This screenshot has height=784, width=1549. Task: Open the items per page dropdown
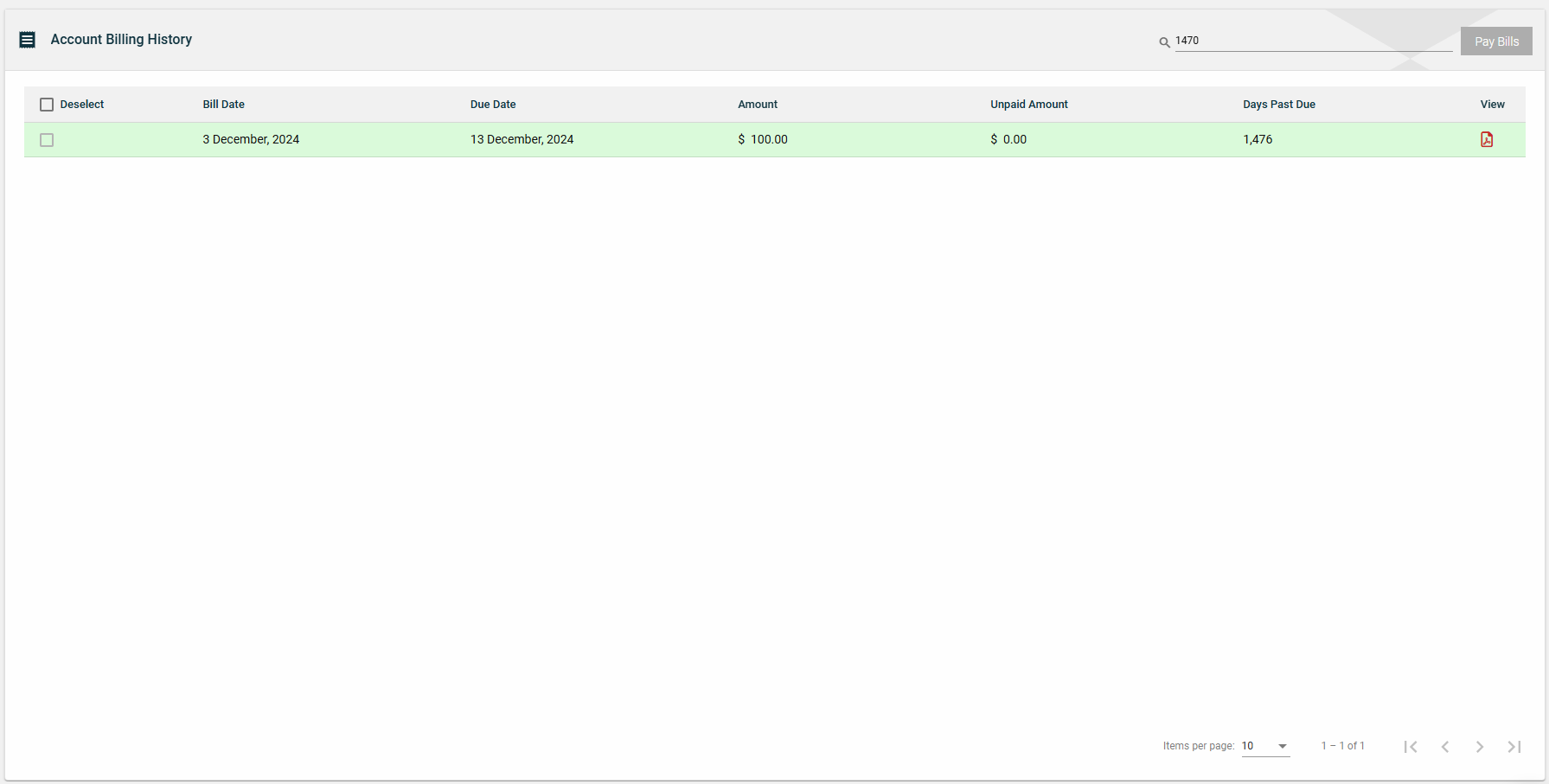[1263, 746]
